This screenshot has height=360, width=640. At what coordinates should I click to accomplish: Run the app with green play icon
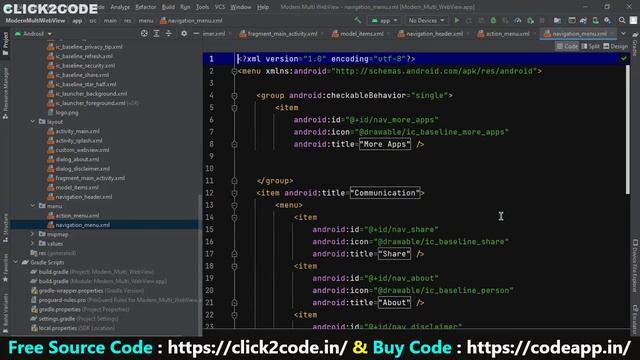(457, 20)
